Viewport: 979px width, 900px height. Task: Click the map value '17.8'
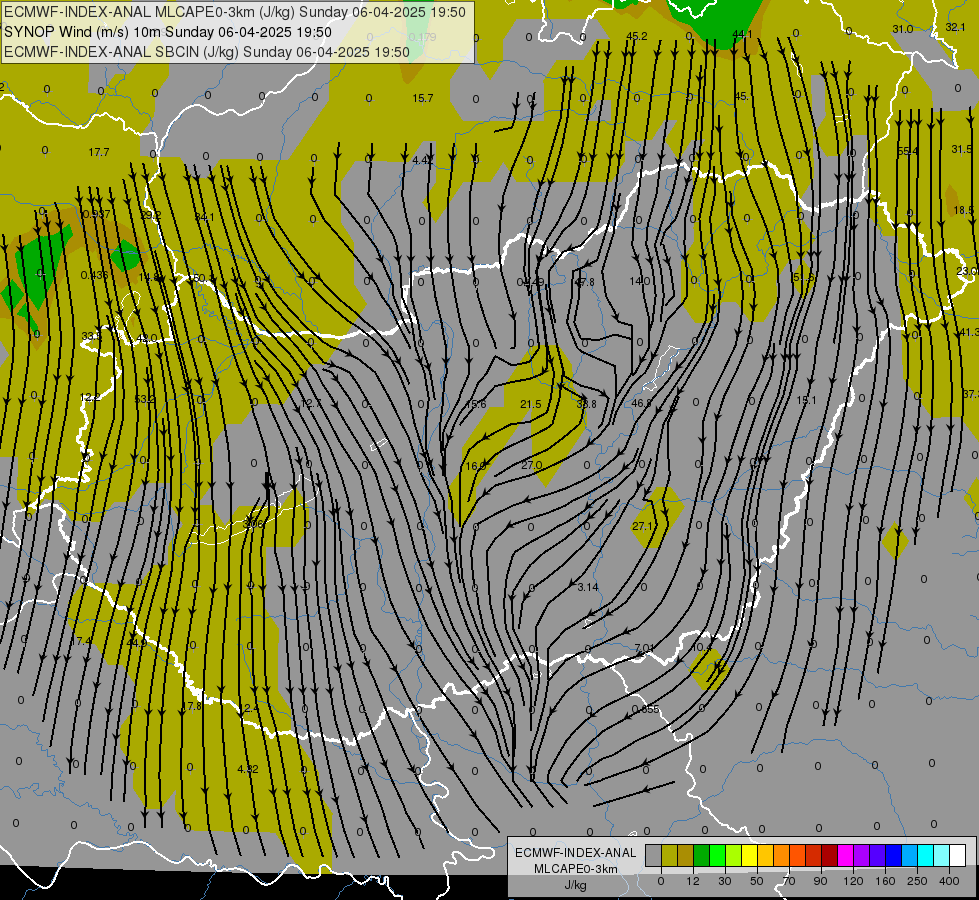tap(192, 706)
